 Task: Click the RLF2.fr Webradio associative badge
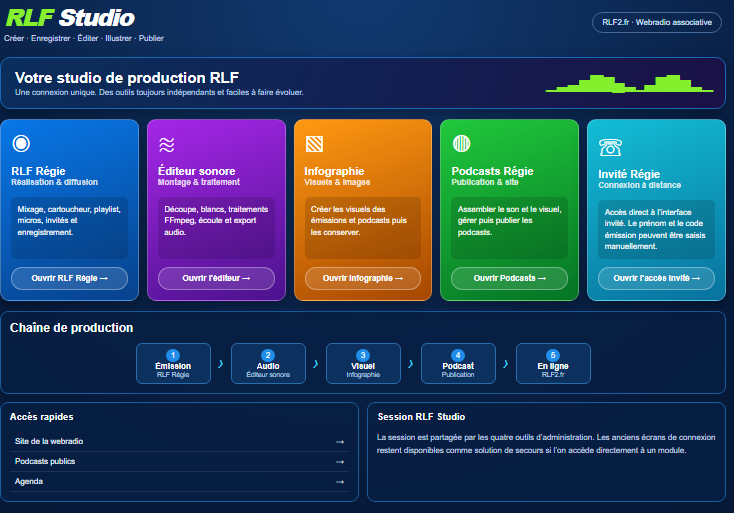pos(657,22)
